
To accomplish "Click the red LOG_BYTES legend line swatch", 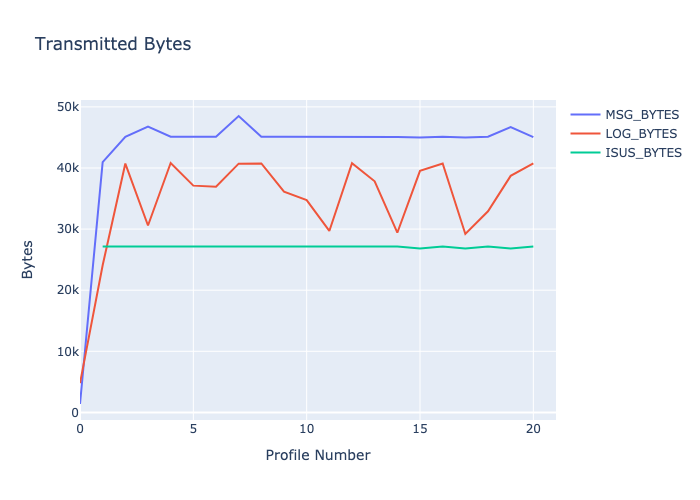I will click(585, 133).
